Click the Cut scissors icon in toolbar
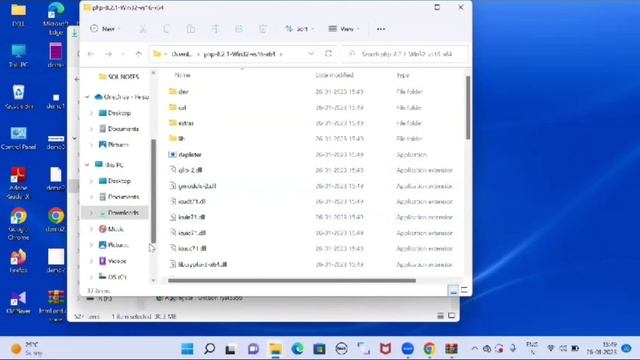Screen dimensions: 640x360 pos(142,29)
